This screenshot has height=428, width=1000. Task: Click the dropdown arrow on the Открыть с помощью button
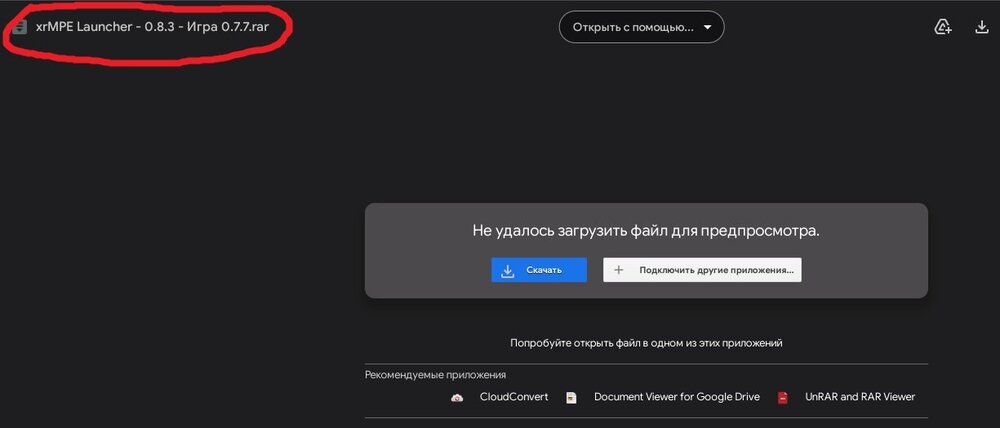pos(707,27)
